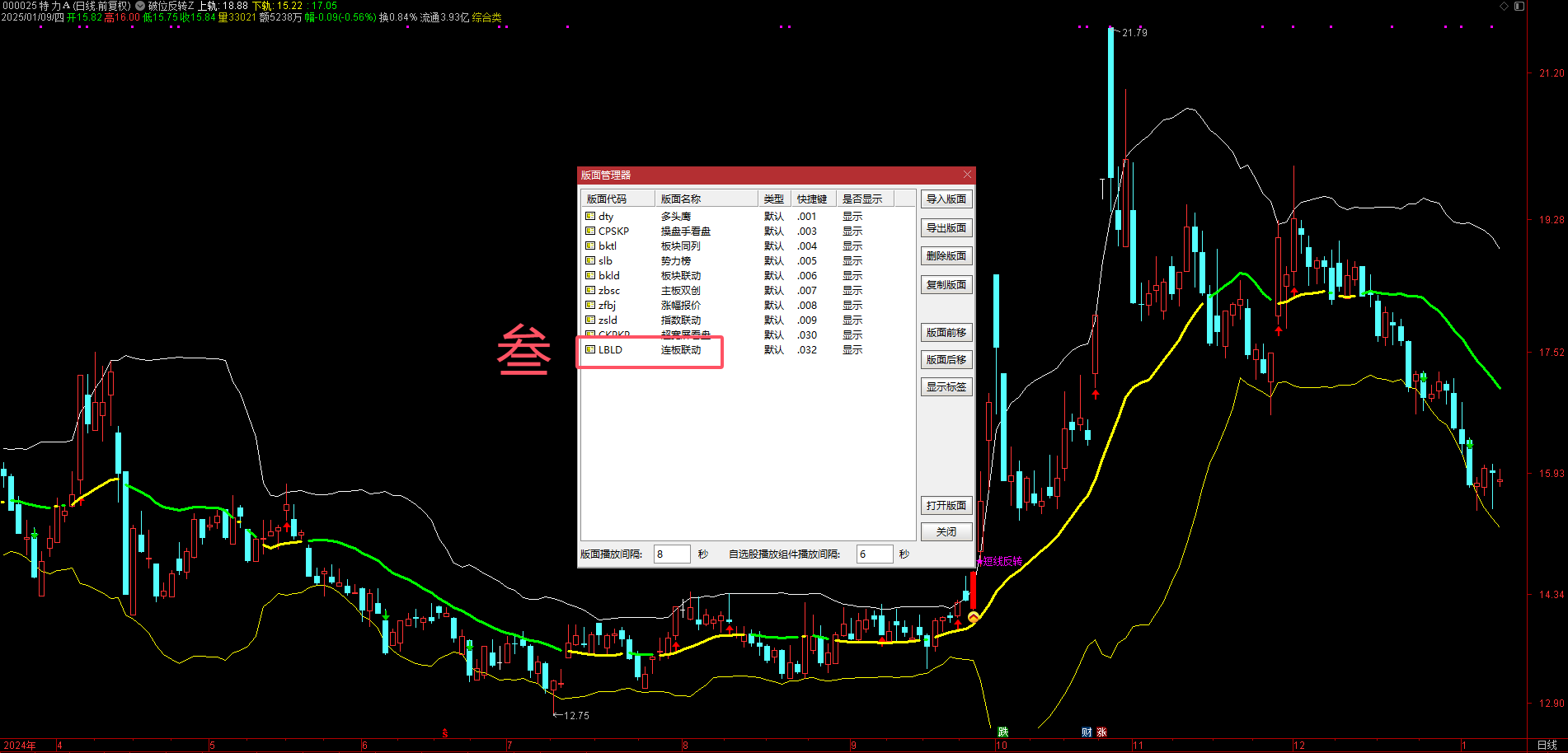This screenshot has width=1568, height=753.
Task: Click the 删除版面 button
Action: (946, 256)
